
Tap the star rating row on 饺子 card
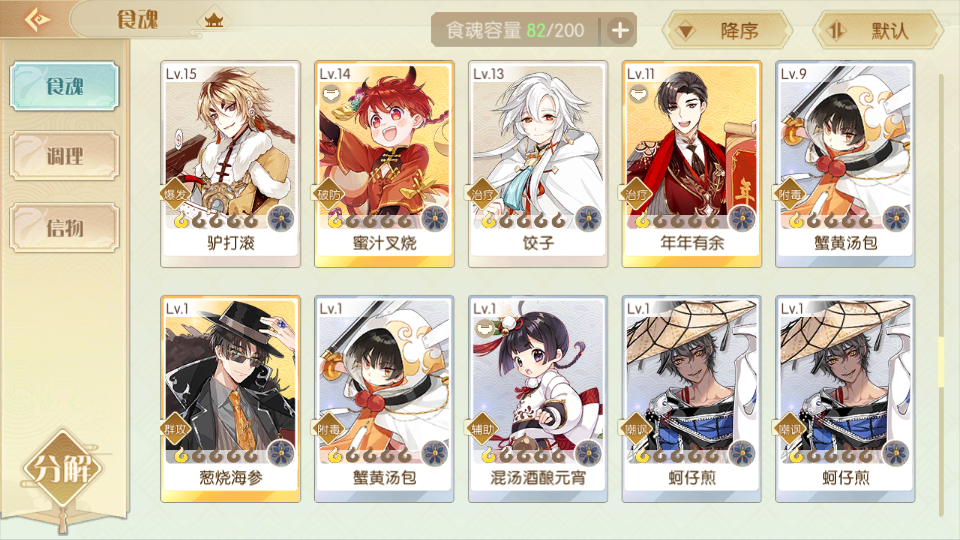click(x=524, y=220)
